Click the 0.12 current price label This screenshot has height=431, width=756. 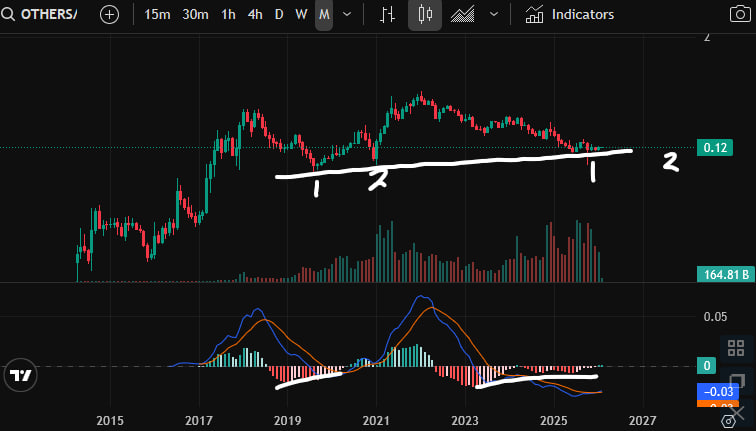[715, 148]
